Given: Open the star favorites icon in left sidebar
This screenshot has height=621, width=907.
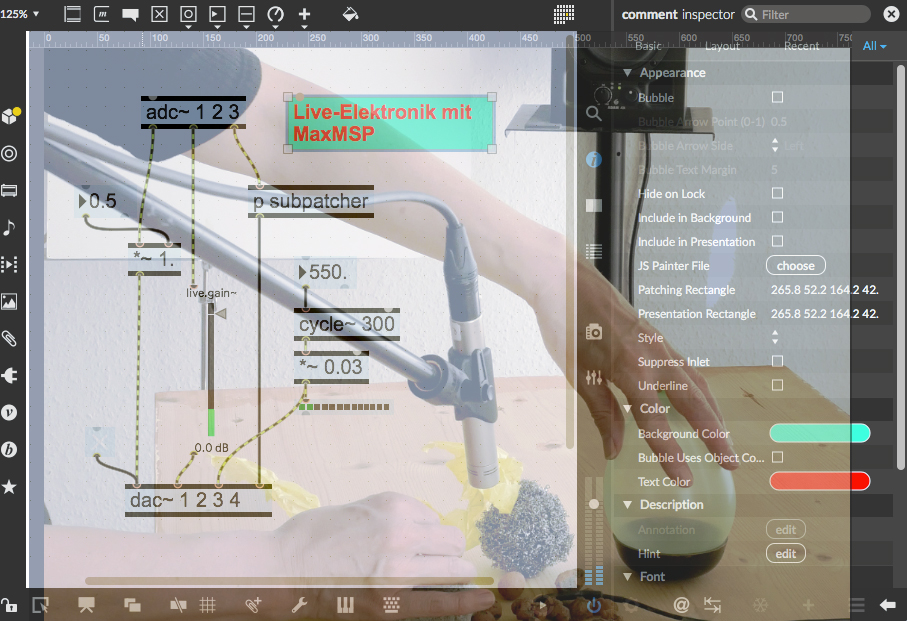Looking at the screenshot, I should (x=10, y=487).
